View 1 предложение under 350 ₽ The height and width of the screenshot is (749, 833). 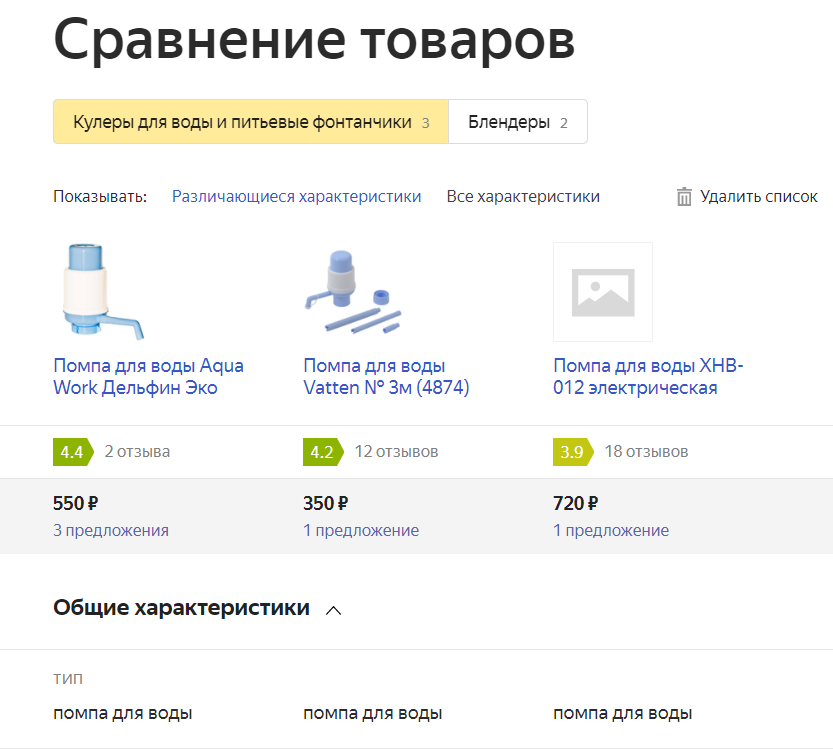tap(361, 530)
